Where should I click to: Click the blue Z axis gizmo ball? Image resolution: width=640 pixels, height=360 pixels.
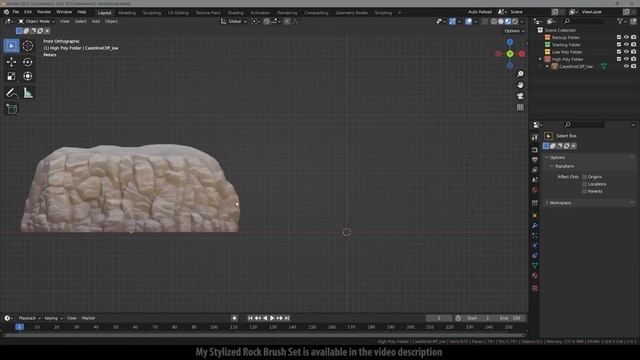tap(510, 42)
